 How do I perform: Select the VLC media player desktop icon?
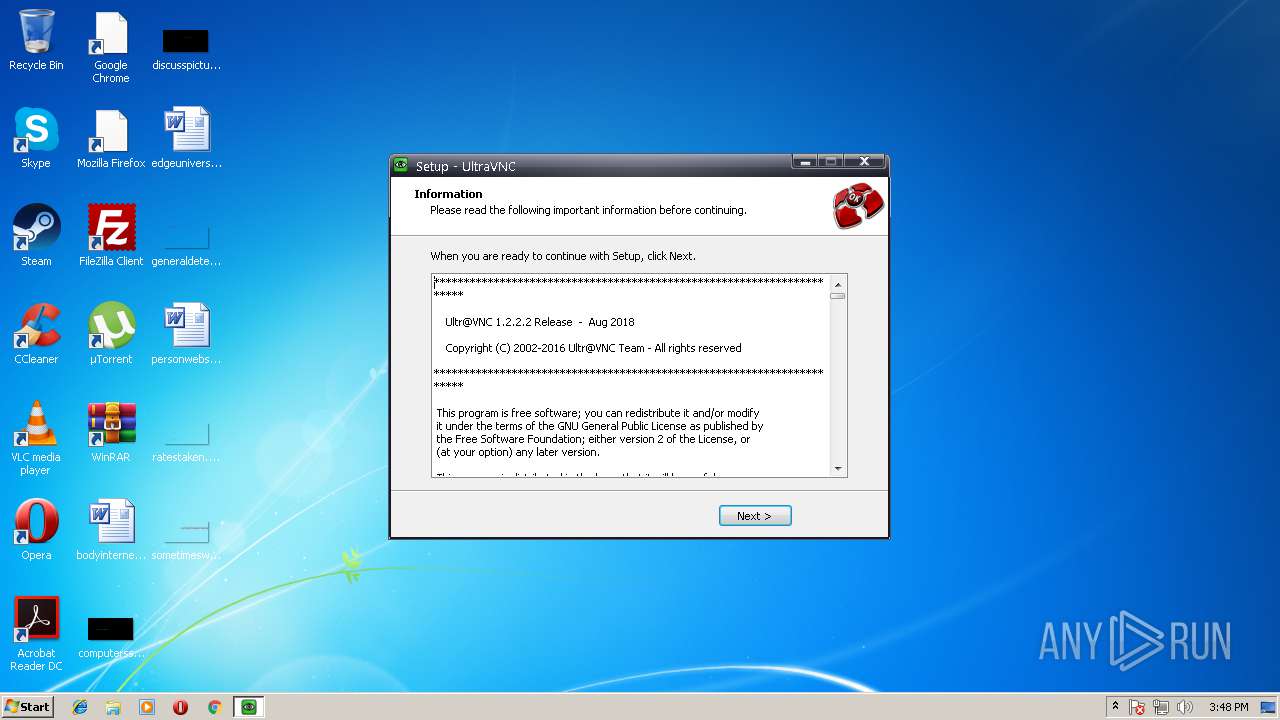(36, 438)
